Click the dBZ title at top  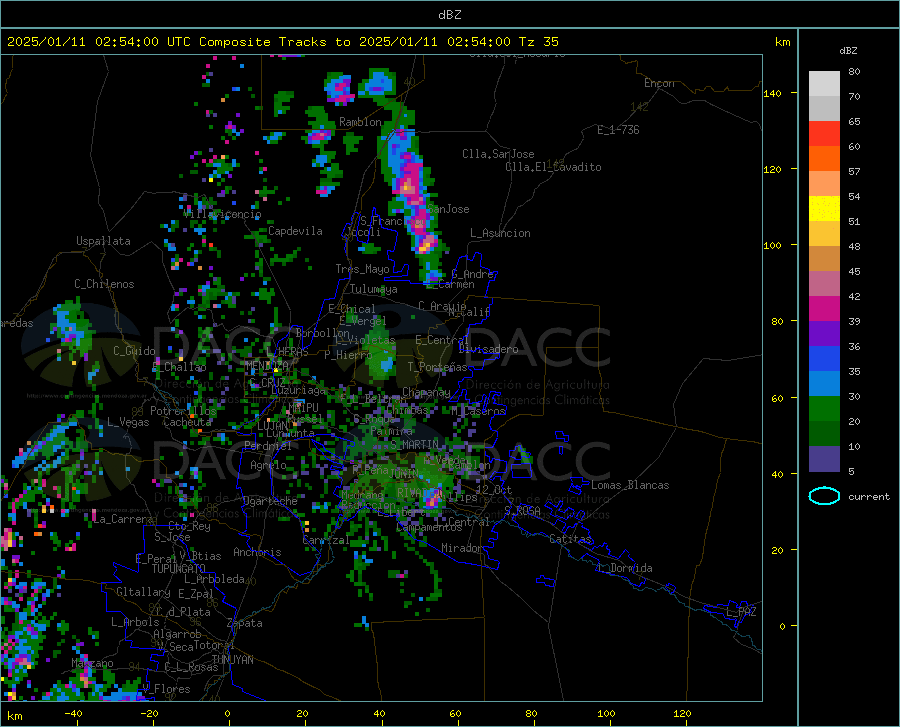pos(449,15)
